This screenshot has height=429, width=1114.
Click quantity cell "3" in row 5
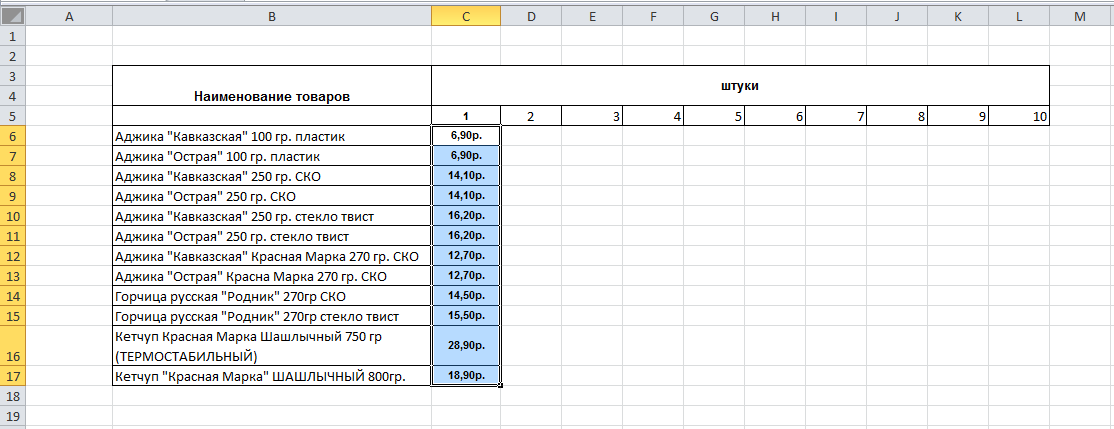tap(592, 116)
